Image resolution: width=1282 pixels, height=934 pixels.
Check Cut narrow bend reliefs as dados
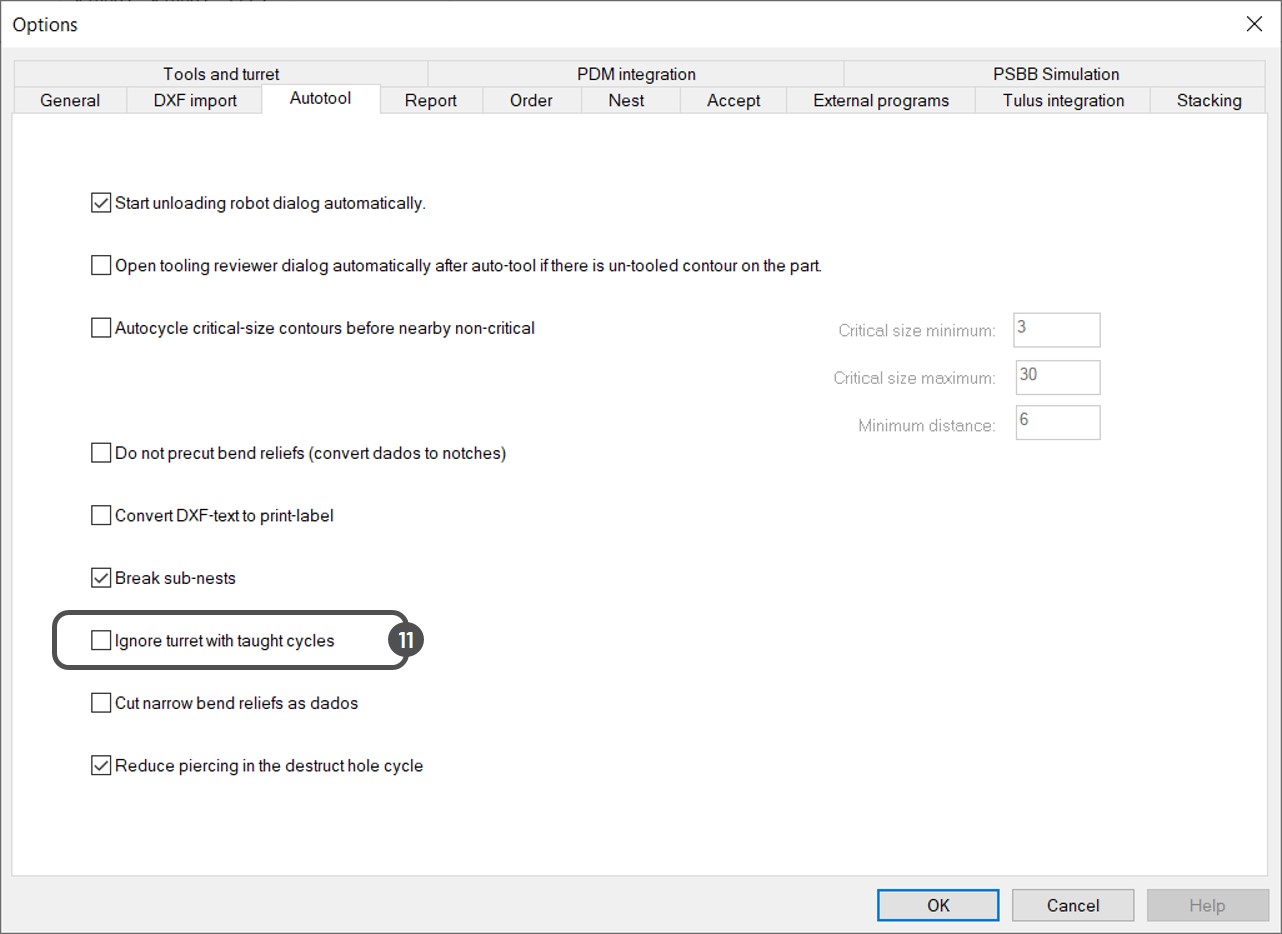pyautogui.click(x=101, y=703)
